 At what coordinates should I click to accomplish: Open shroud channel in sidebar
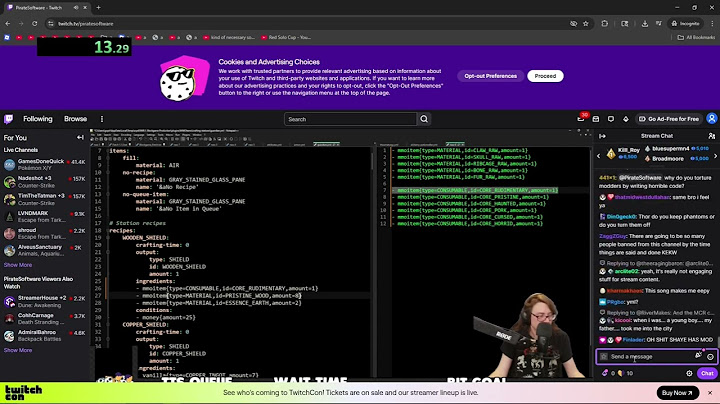[44, 233]
